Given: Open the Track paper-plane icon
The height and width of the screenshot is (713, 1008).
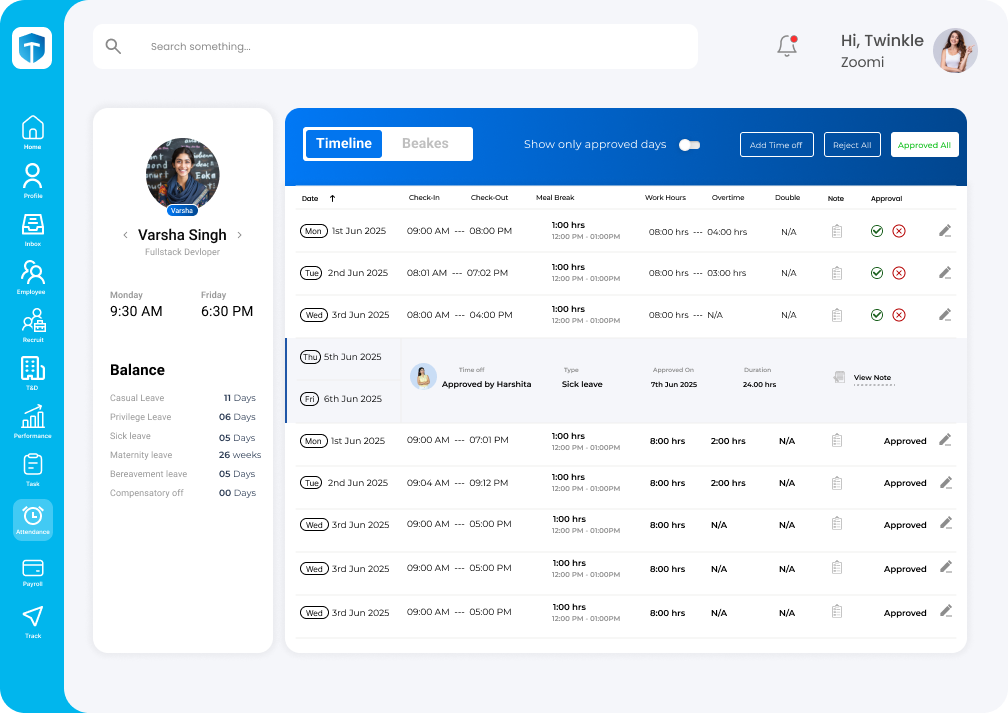Looking at the screenshot, I should [33, 616].
